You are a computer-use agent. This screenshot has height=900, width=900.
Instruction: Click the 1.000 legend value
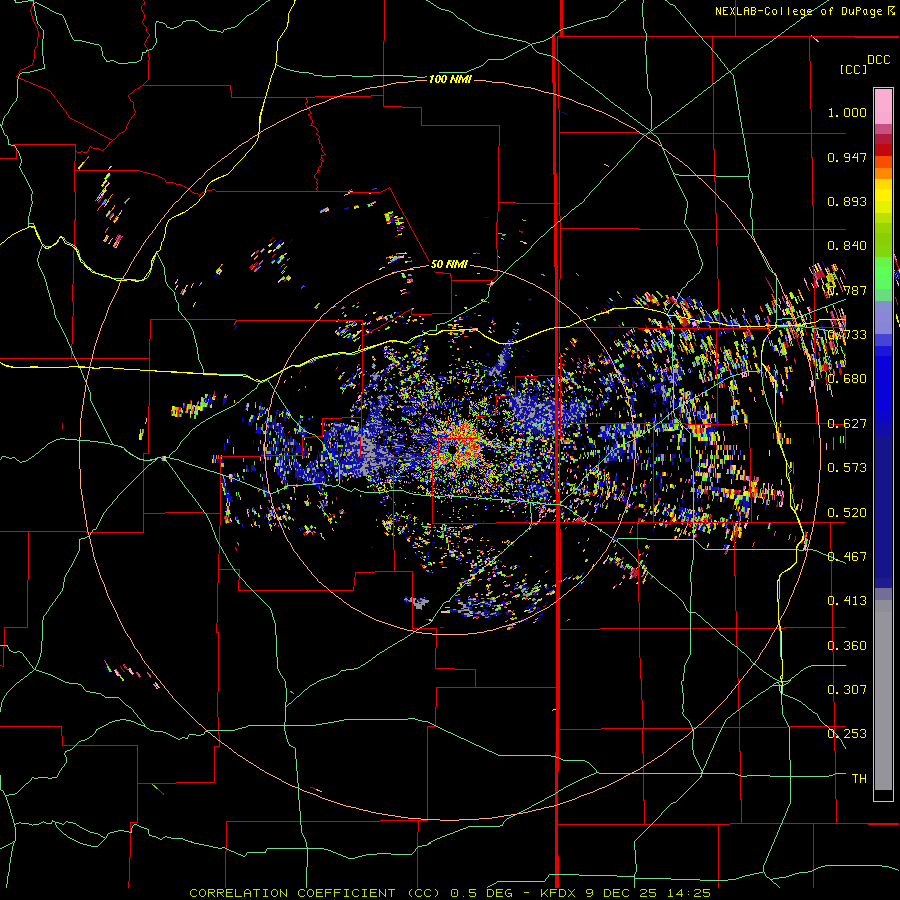click(847, 112)
